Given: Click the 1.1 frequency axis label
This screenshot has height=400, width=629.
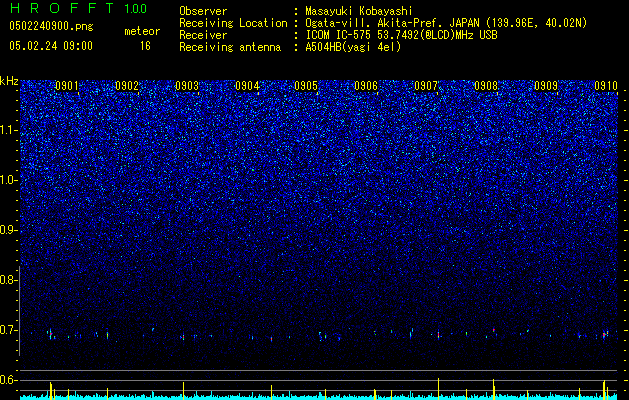Looking at the screenshot, I should pyautogui.click(x=9, y=130).
